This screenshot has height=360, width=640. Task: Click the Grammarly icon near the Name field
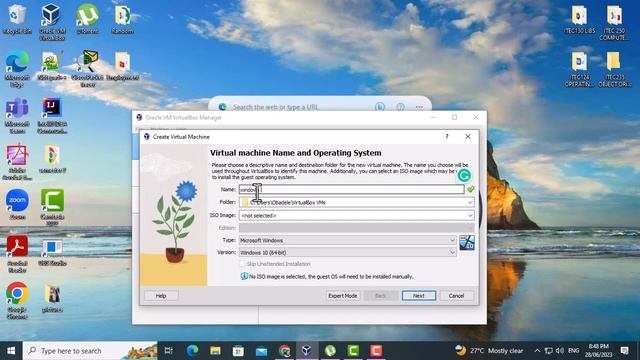tap(464, 176)
